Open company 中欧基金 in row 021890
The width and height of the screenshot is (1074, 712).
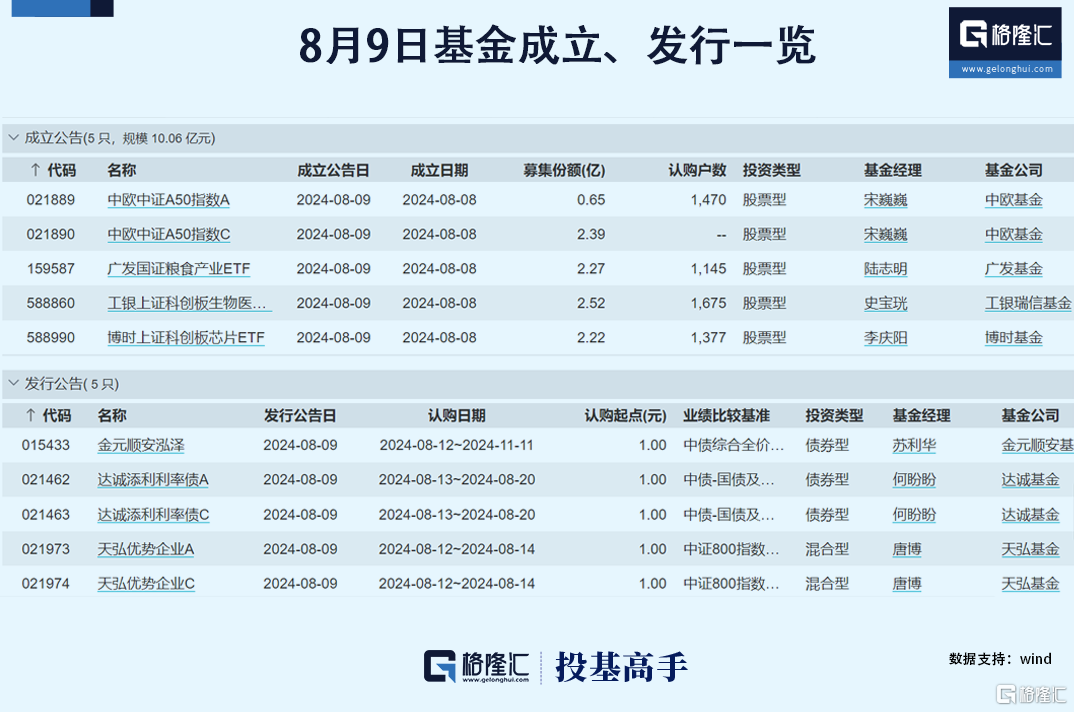click(x=1014, y=234)
